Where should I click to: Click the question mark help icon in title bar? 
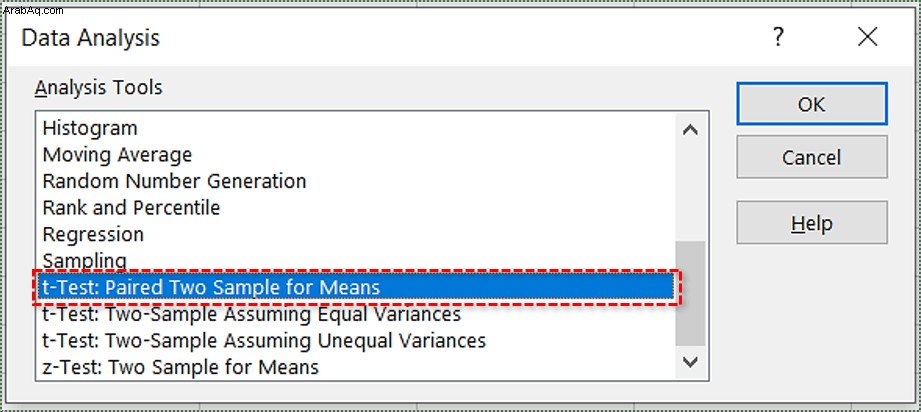click(778, 38)
